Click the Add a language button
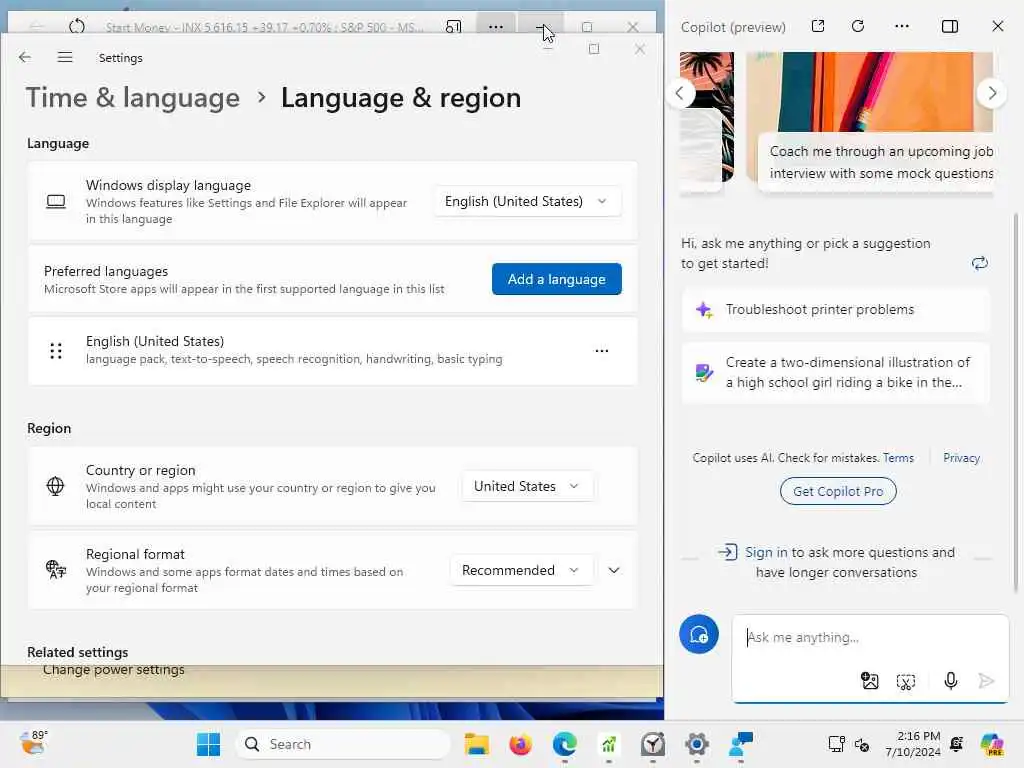 [556, 279]
